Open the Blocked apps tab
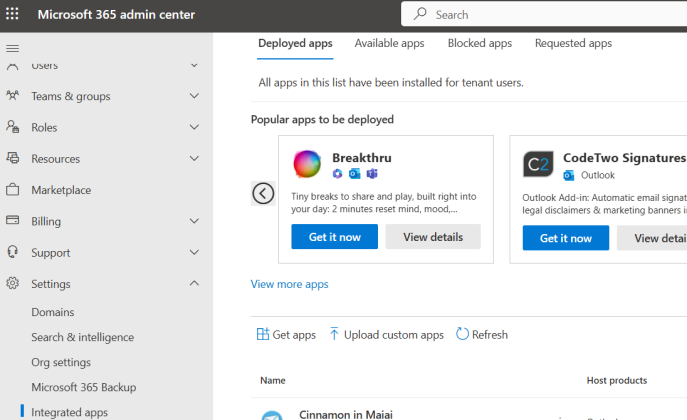The width and height of the screenshot is (687, 420). (x=479, y=43)
